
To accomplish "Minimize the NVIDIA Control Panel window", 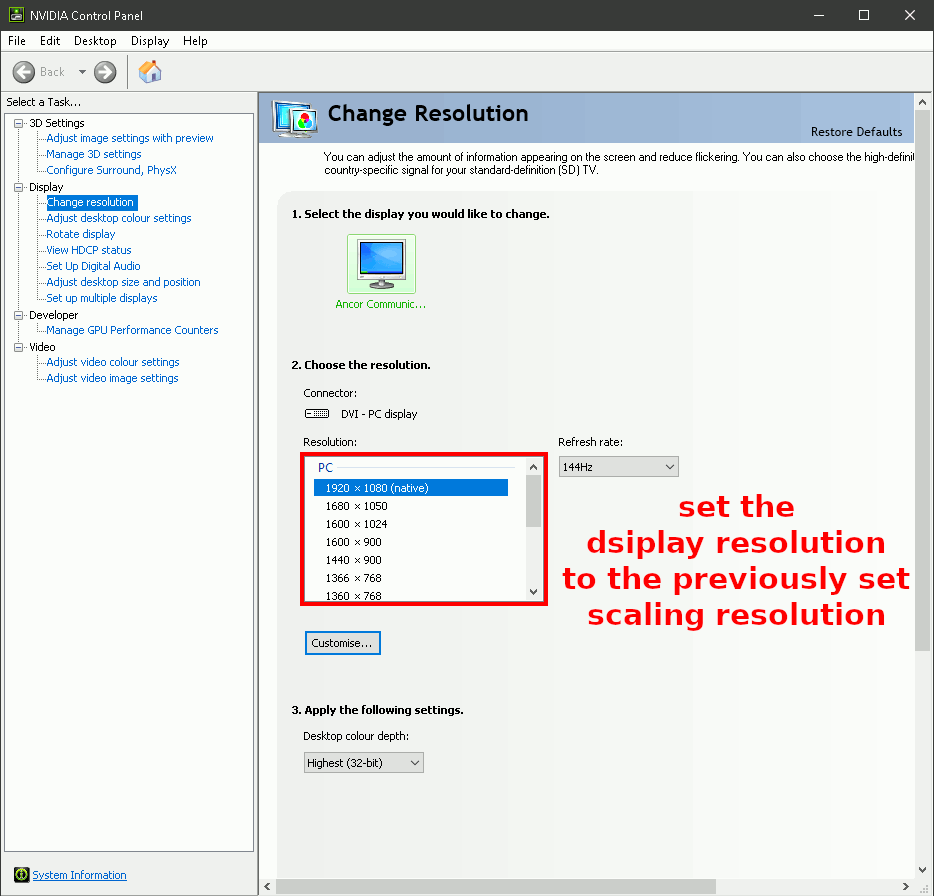I will tap(819, 15).
